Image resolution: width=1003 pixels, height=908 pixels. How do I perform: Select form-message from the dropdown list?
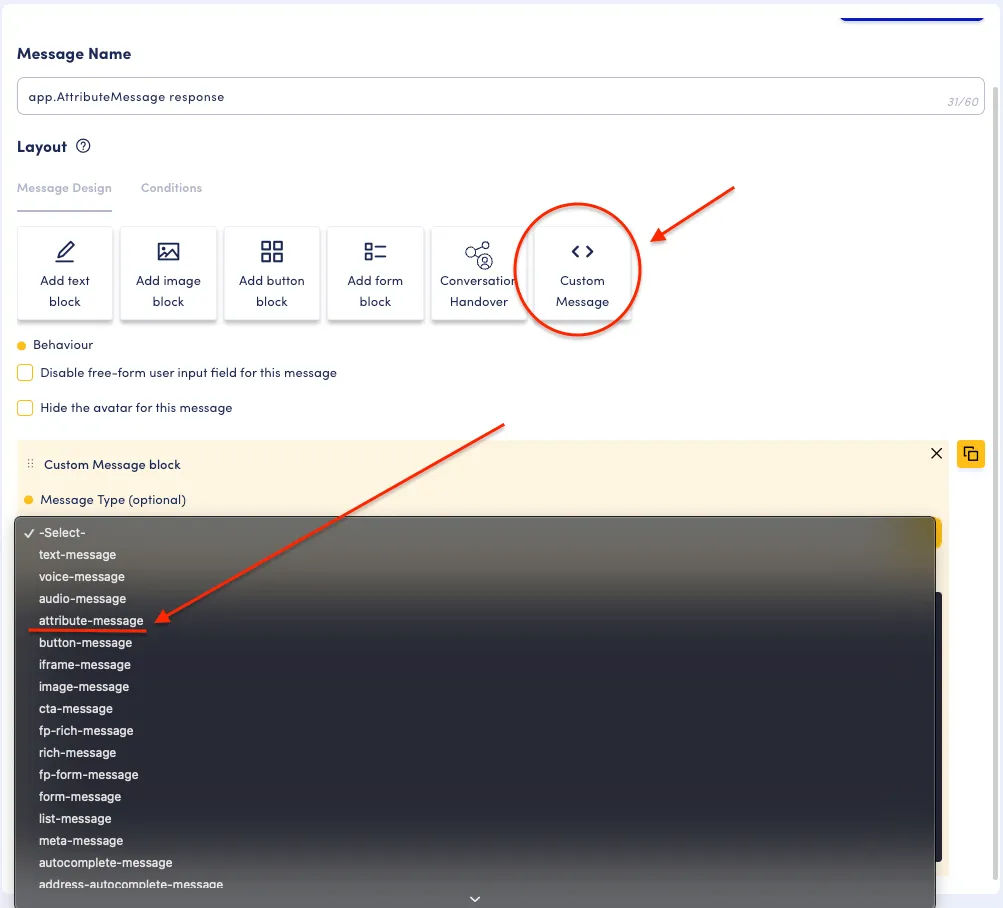[475, 797]
